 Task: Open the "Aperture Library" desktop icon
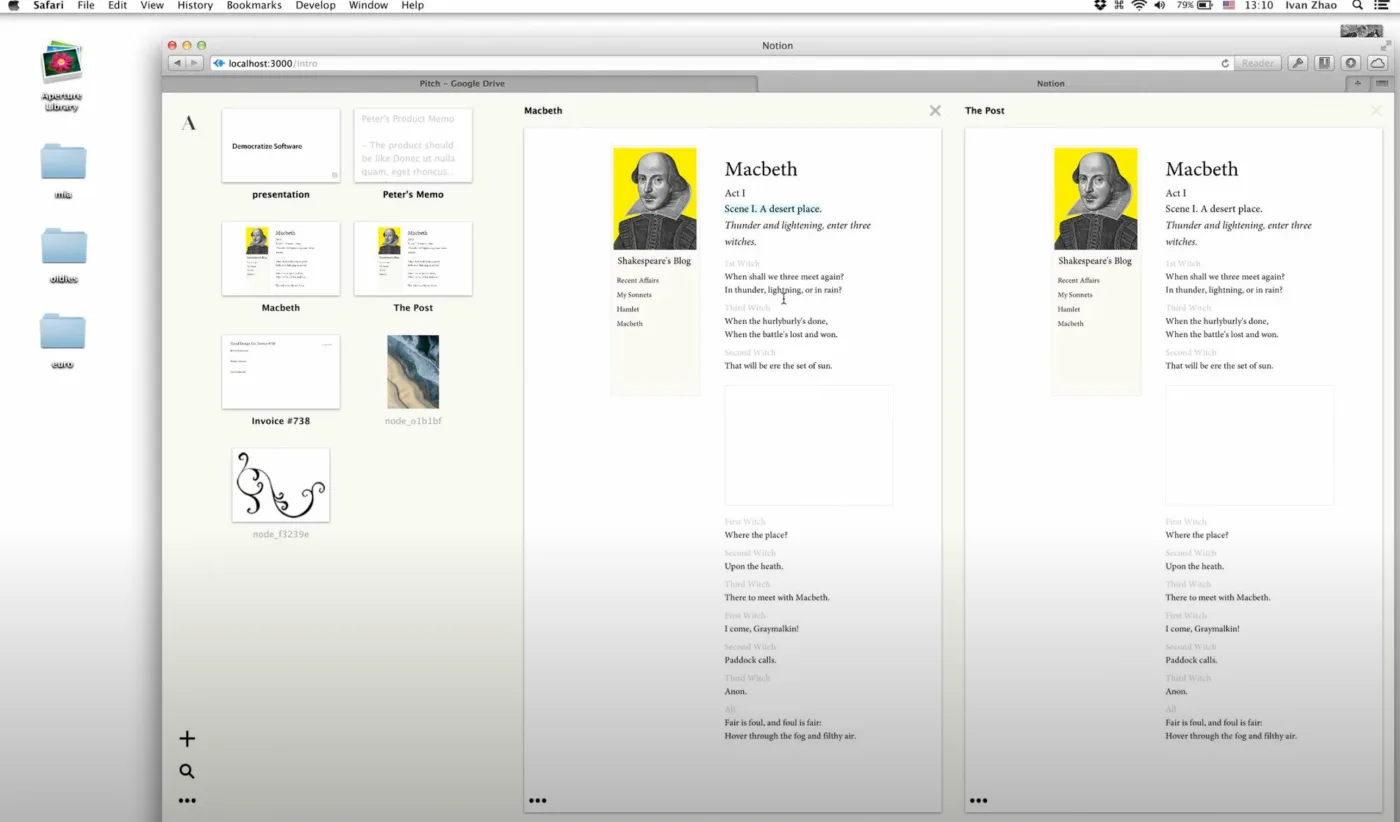pyautogui.click(x=62, y=75)
